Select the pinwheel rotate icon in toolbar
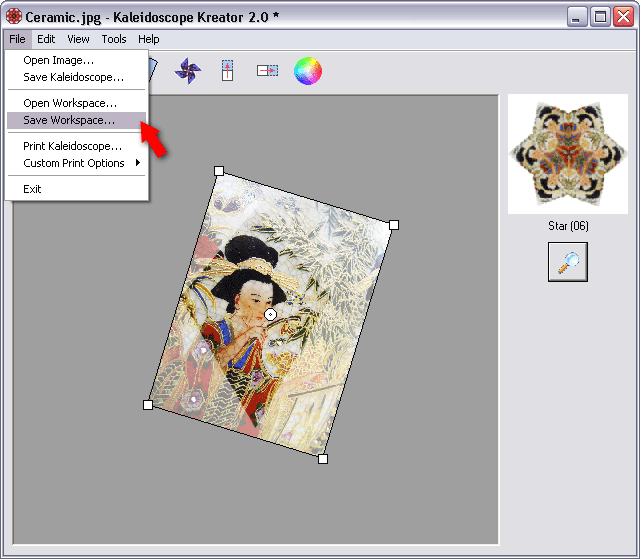 (188, 71)
